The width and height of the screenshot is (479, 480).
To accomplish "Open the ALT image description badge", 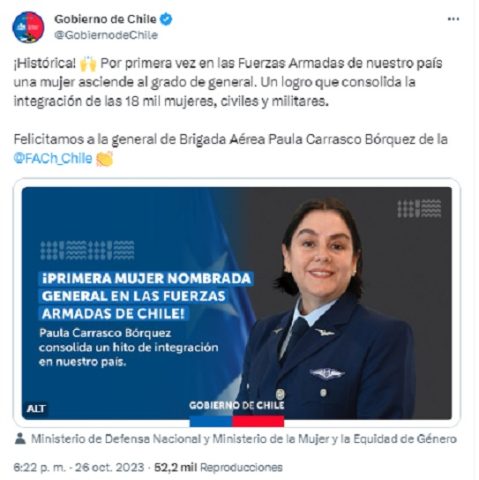I will tap(36, 409).
